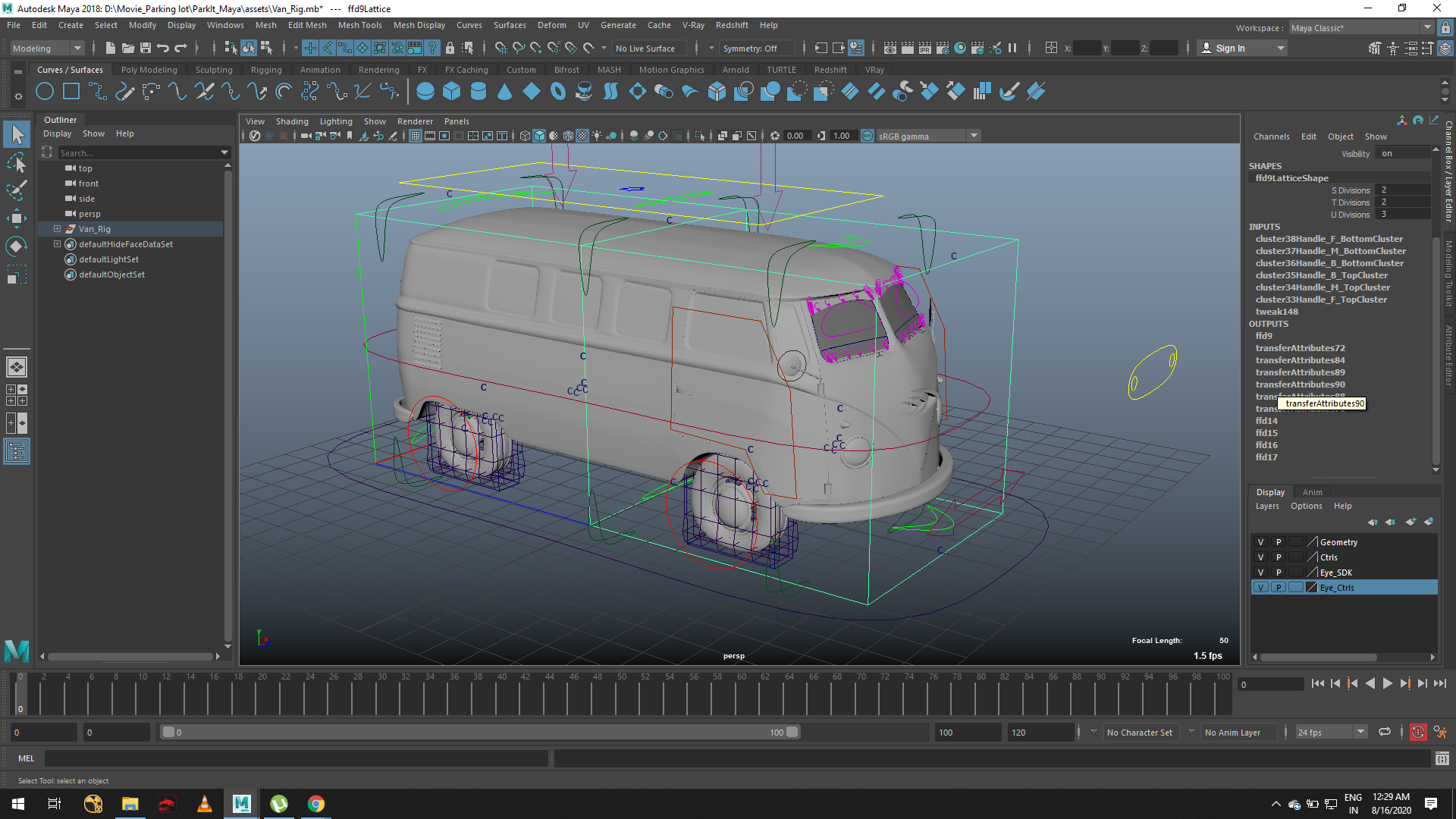Toggle playback flag P on Geometry layer
Viewport: 1456px width, 819px height.
(x=1279, y=542)
